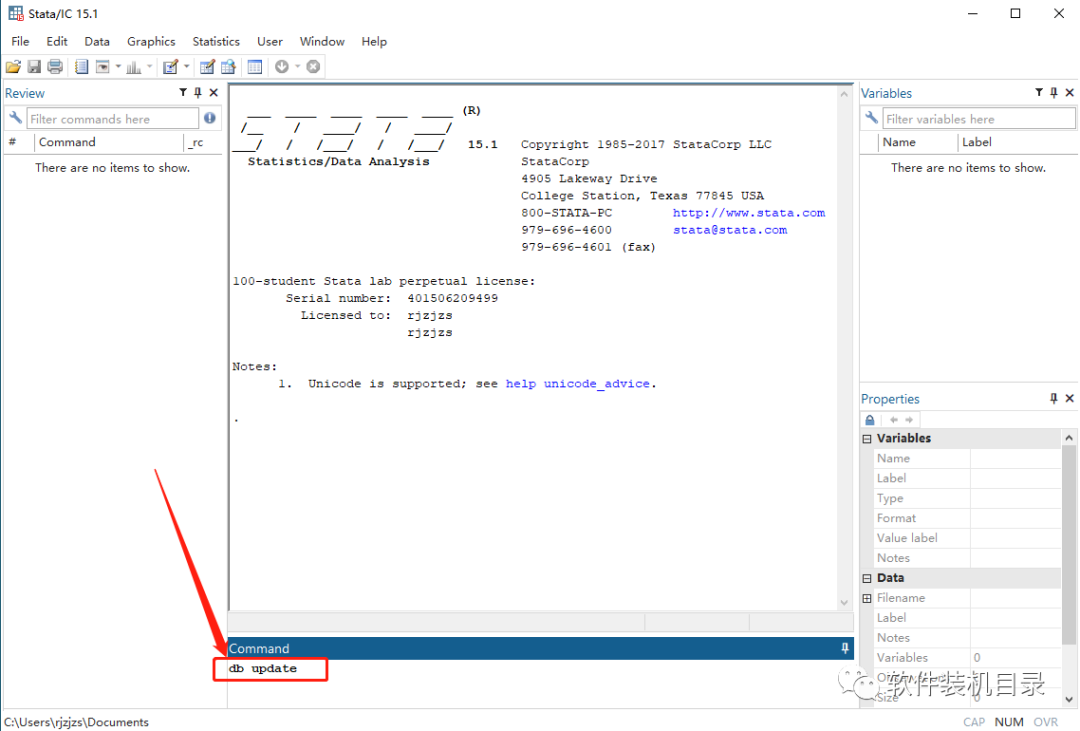The width and height of the screenshot is (1080, 731).
Task: Click the Properties scrollbar up arrow
Action: tap(1069, 438)
